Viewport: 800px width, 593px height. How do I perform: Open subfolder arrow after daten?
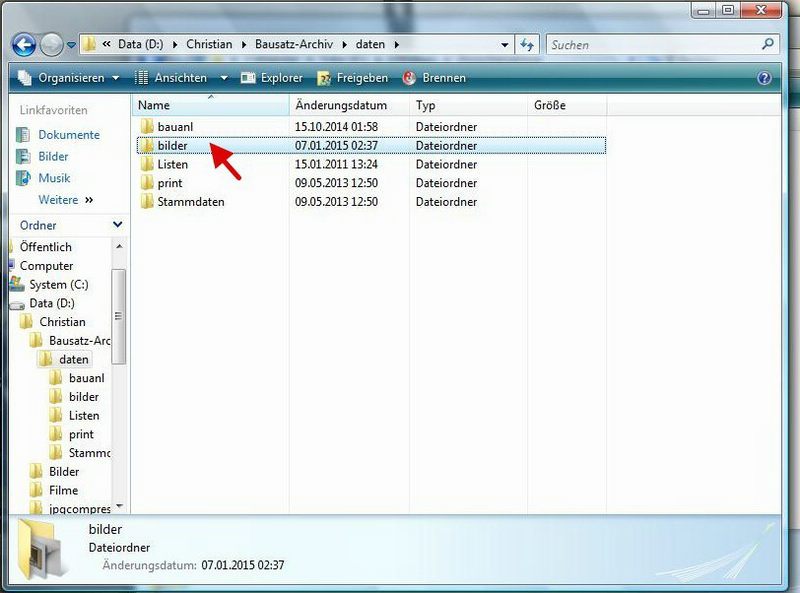point(396,45)
